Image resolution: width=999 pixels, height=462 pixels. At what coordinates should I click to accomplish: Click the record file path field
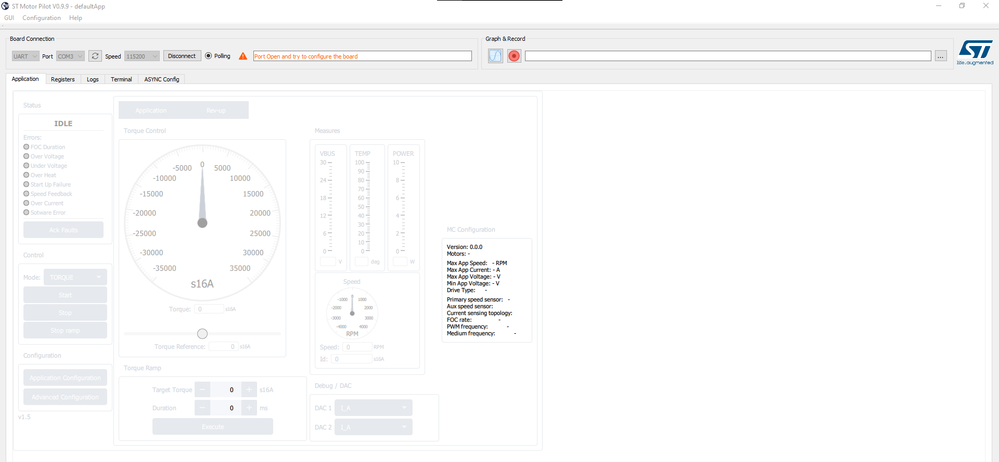click(x=728, y=56)
